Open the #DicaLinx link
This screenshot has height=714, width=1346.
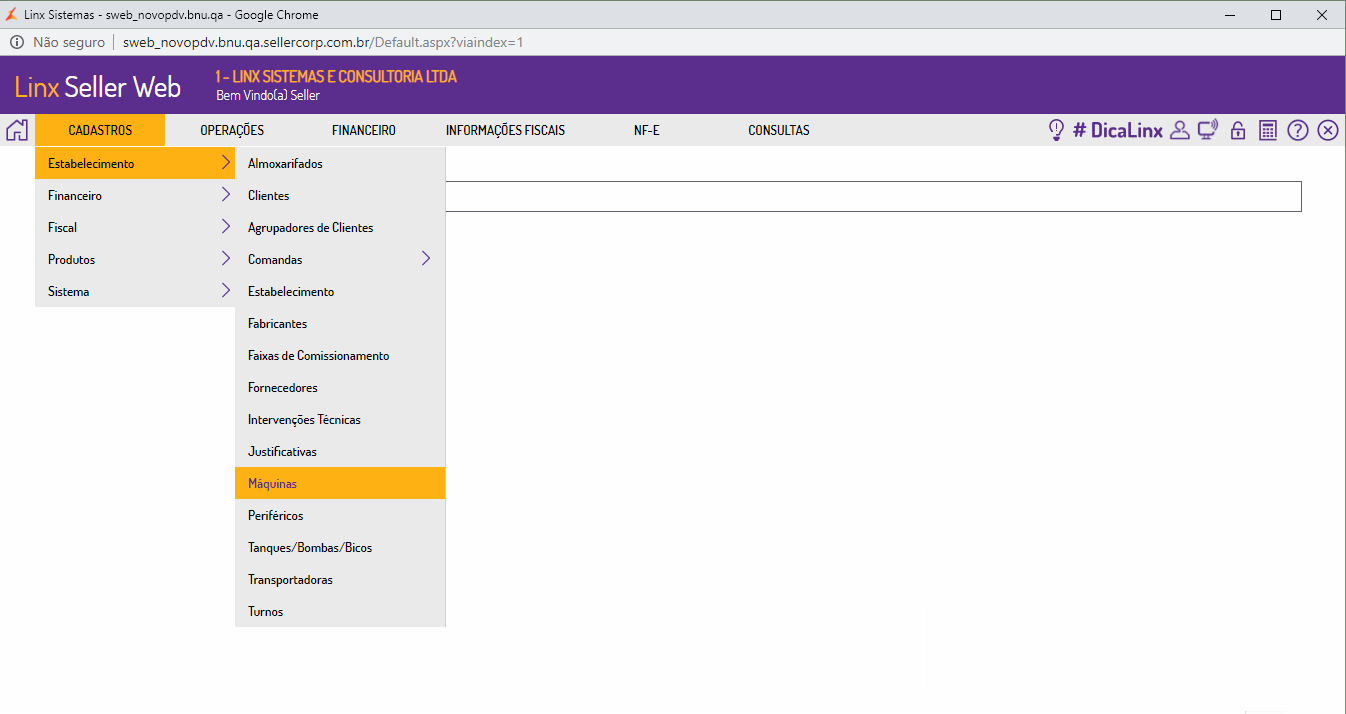(1117, 130)
